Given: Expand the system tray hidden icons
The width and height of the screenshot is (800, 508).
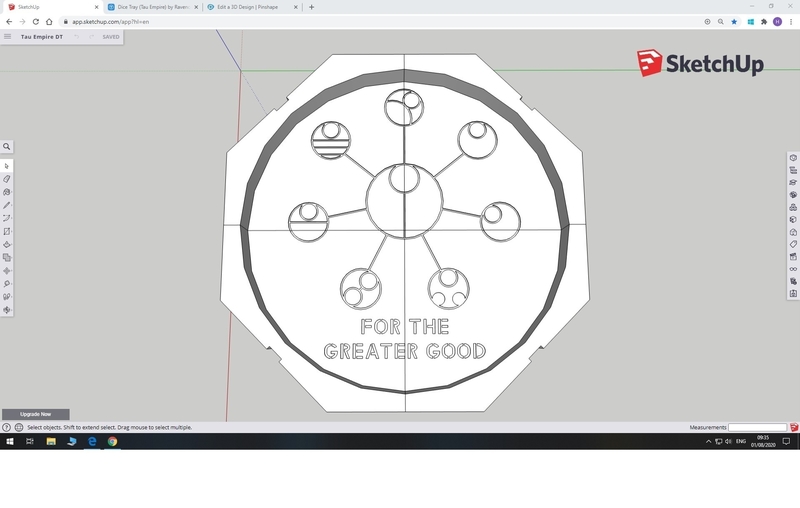Looking at the screenshot, I should tap(708, 442).
